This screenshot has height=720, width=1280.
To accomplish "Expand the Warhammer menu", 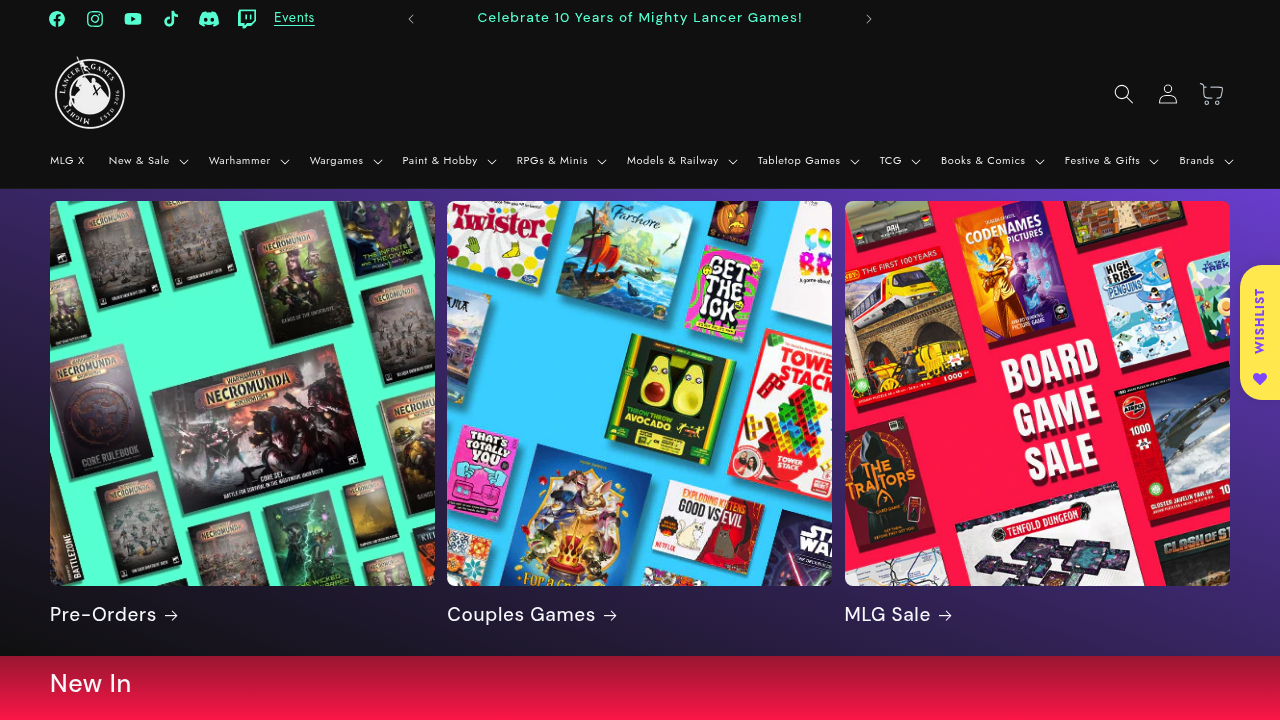I will click(249, 161).
